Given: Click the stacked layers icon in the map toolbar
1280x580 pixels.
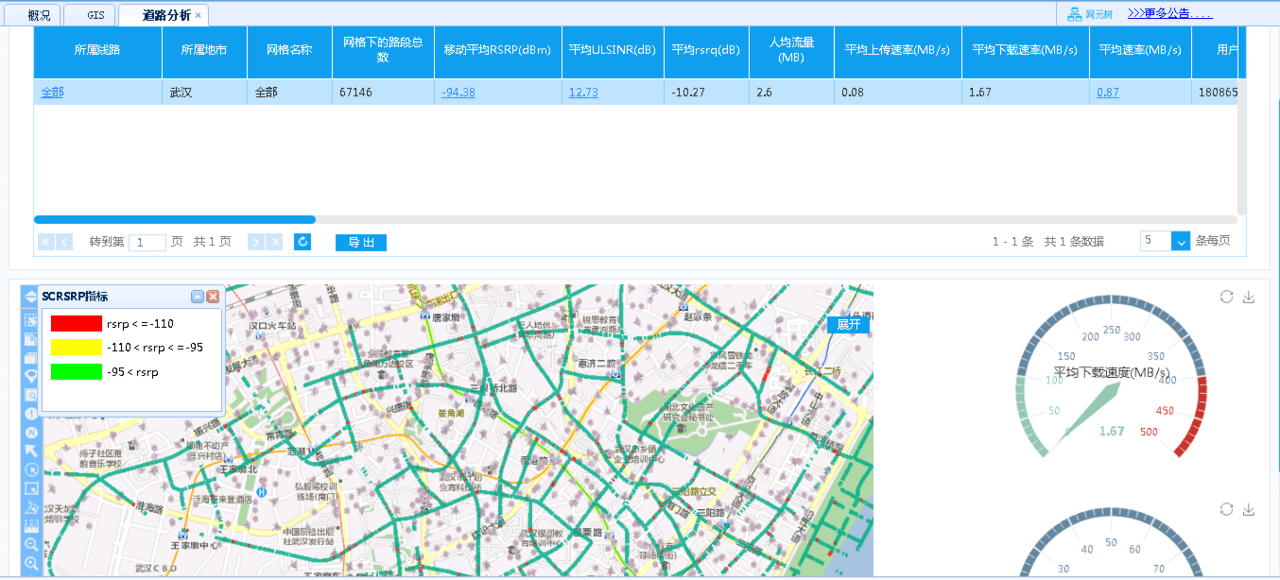Looking at the screenshot, I should click(31, 357).
